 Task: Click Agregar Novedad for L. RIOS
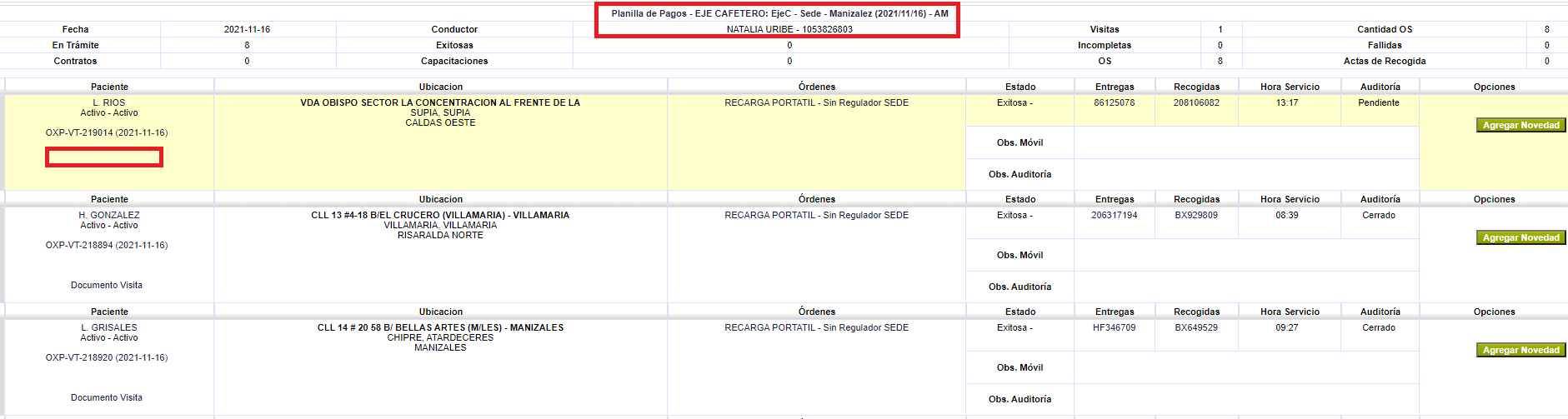[x=1520, y=125]
